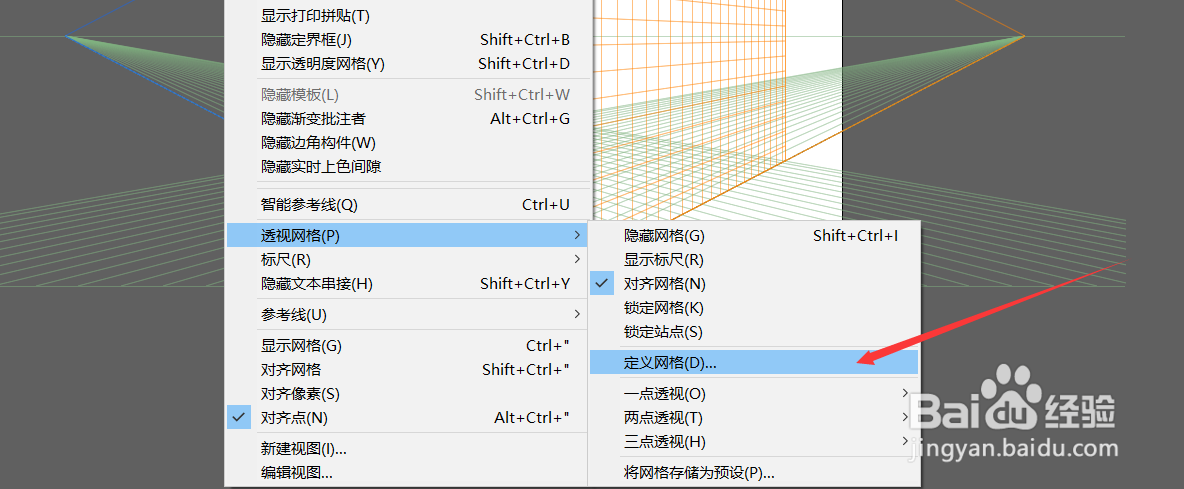The height and width of the screenshot is (489, 1184).
Task: Uncheck the 对齐点(N) option
Action: 408,417
